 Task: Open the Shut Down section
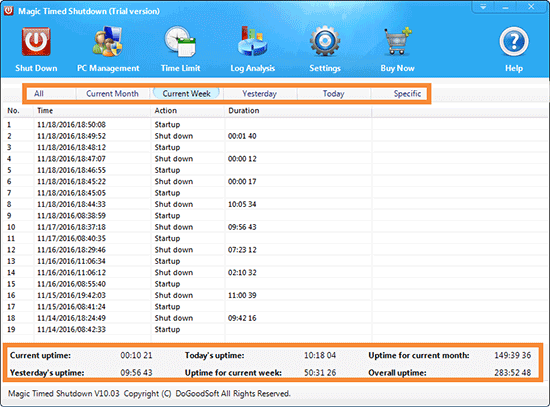pos(36,49)
